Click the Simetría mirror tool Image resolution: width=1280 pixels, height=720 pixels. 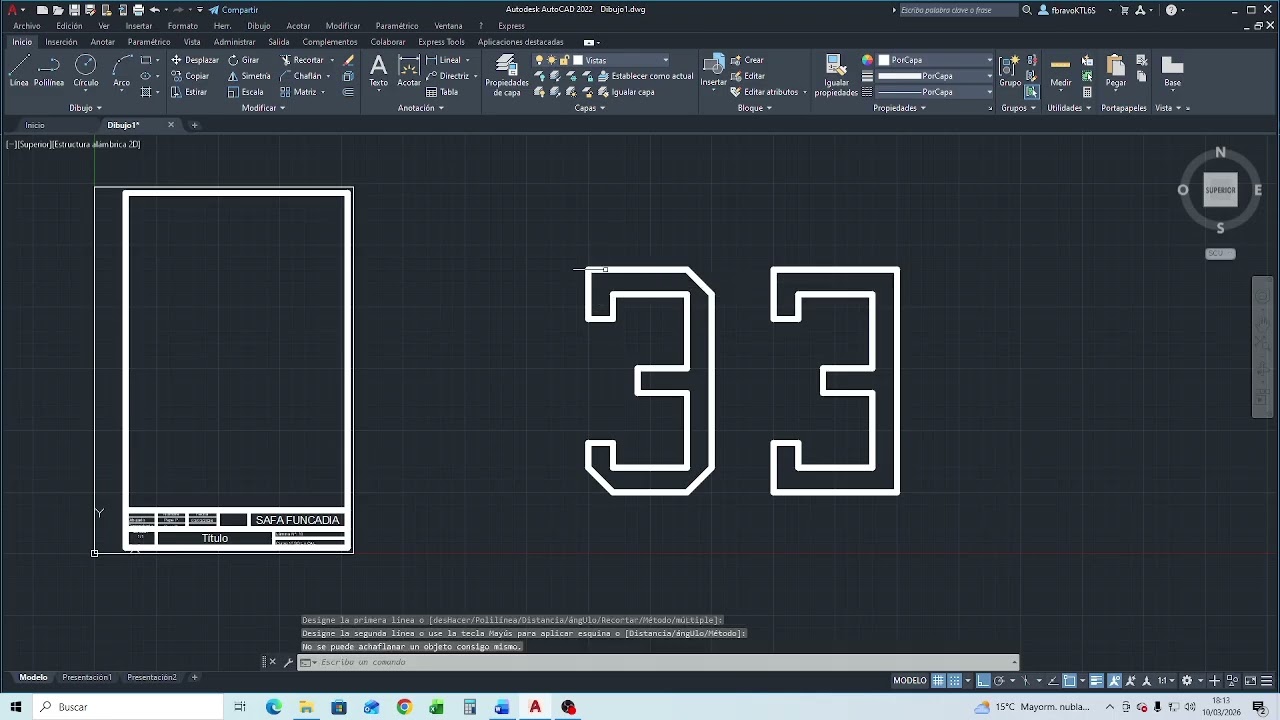click(249, 76)
